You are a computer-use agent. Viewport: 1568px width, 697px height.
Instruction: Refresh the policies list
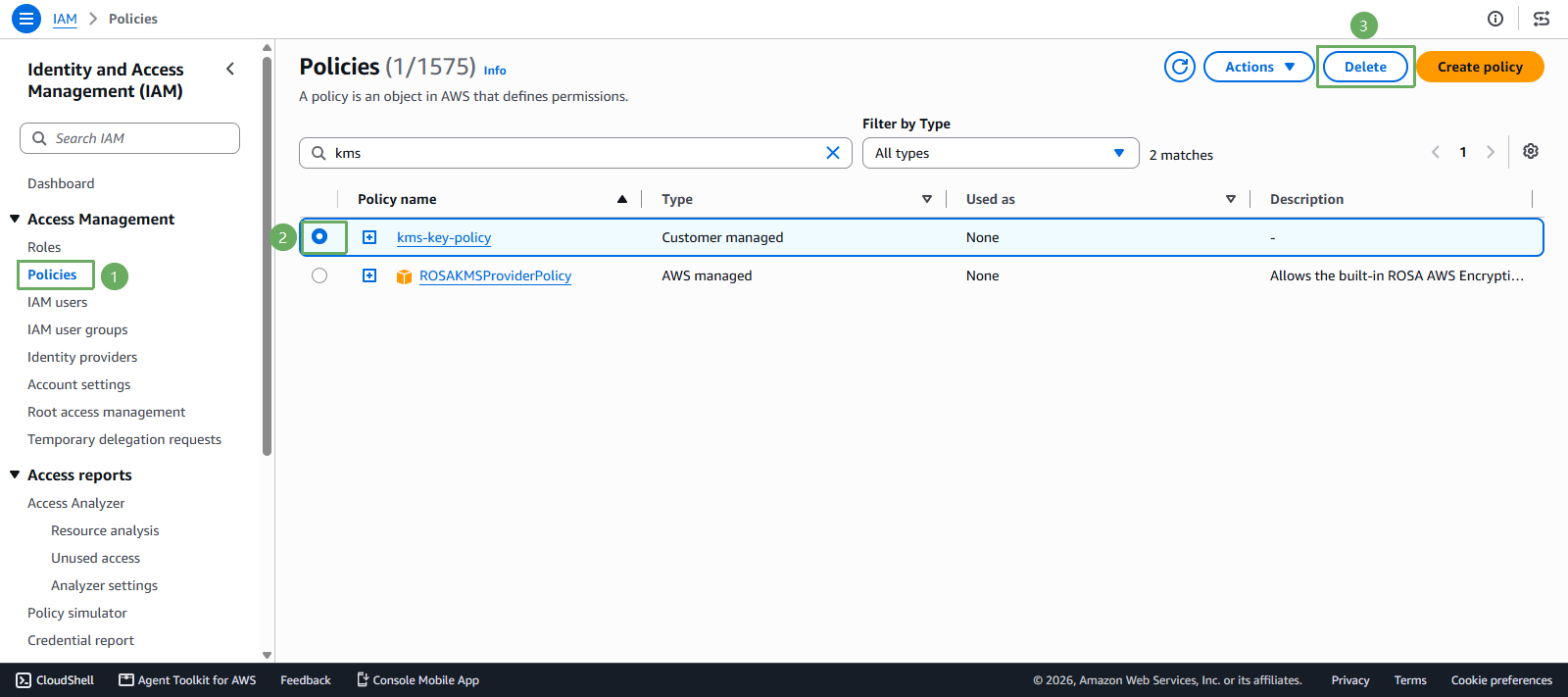pos(1180,67)
